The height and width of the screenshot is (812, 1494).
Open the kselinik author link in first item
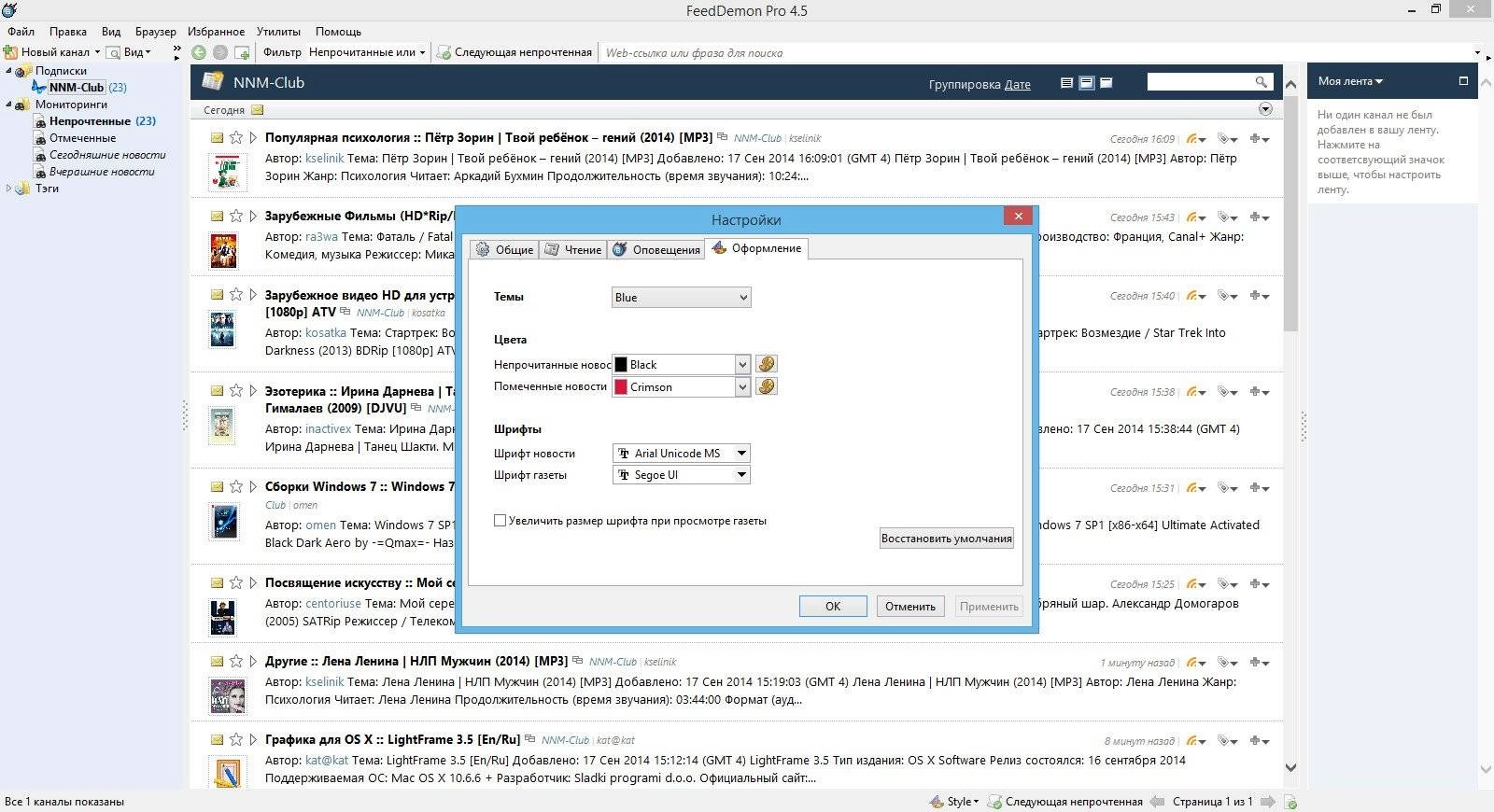pos(325,159)
